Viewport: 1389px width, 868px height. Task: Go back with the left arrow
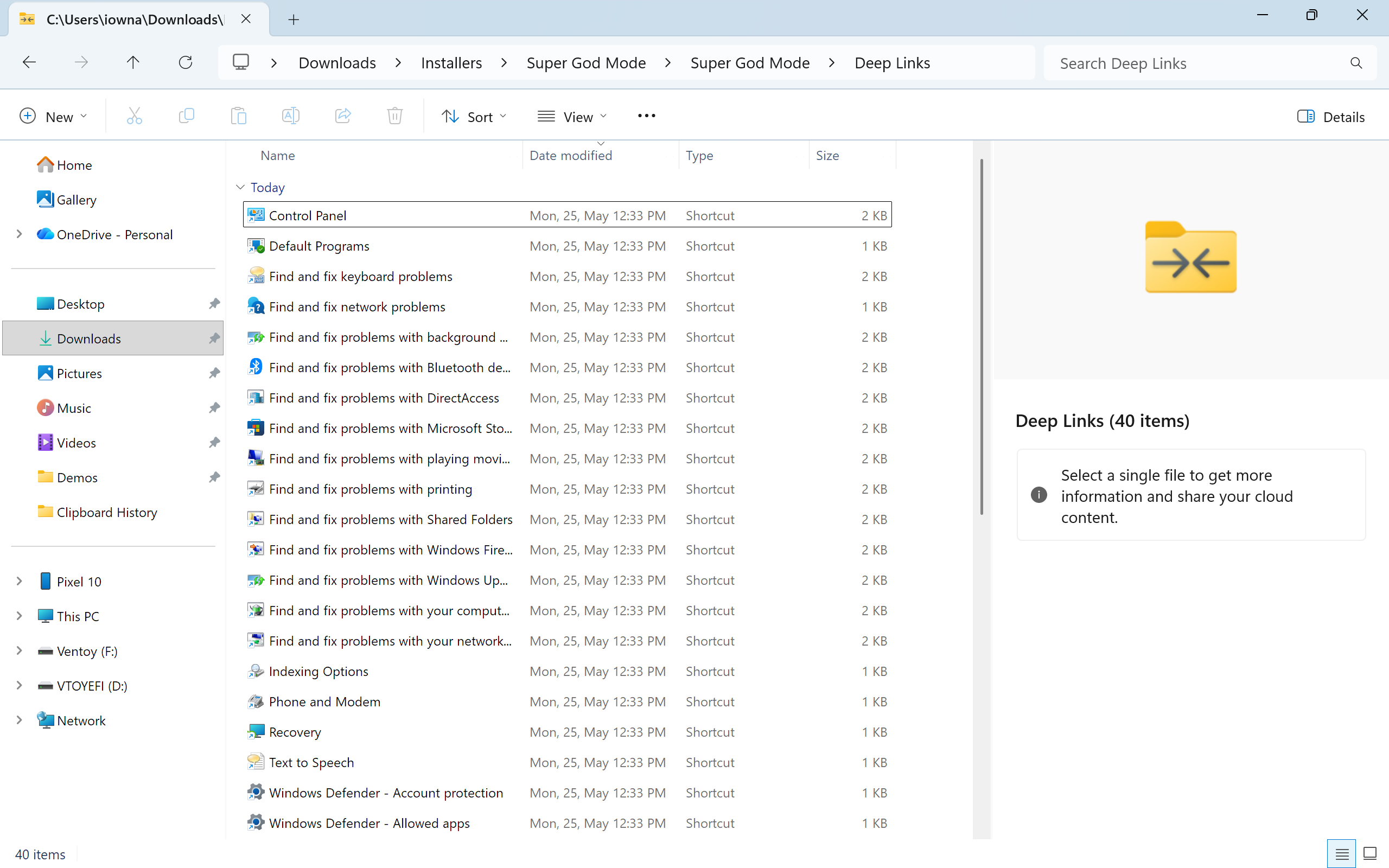29,62
